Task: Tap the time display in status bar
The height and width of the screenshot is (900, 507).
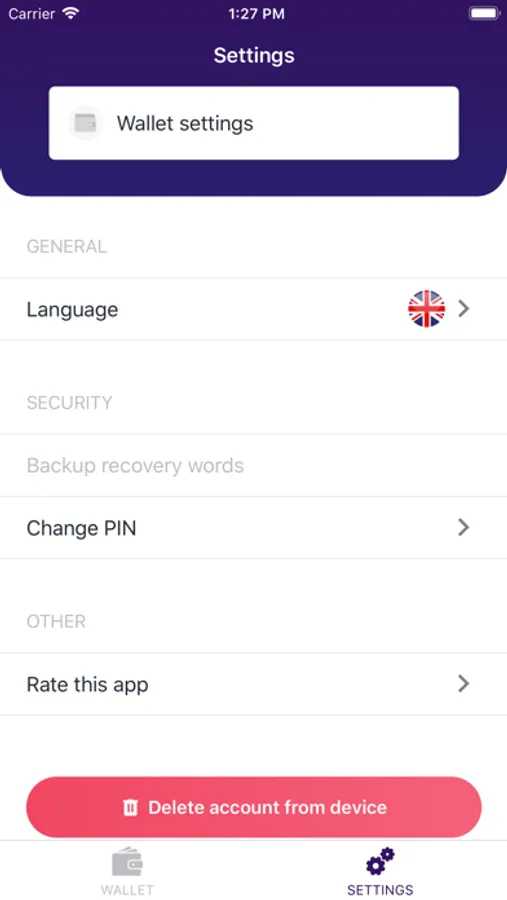Action: tap(256, 14)
